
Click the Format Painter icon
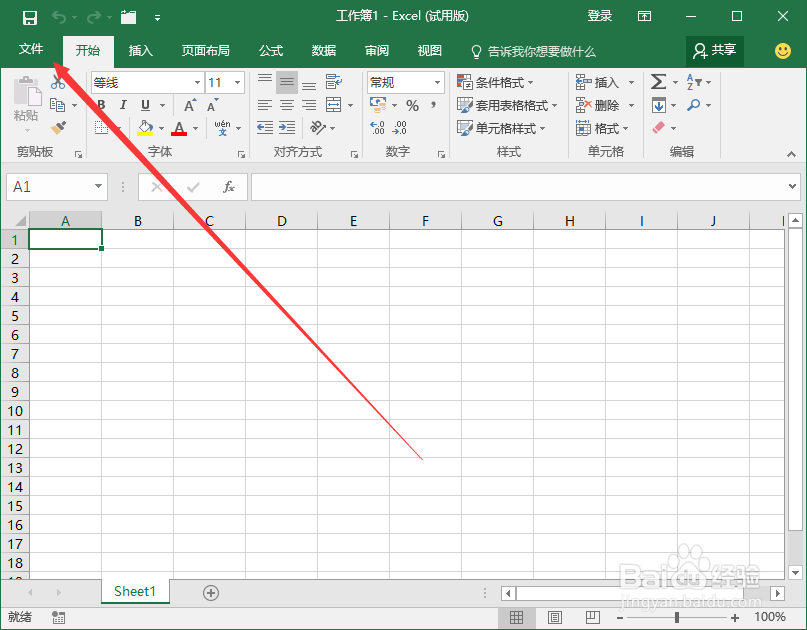(x=58, y=127)
